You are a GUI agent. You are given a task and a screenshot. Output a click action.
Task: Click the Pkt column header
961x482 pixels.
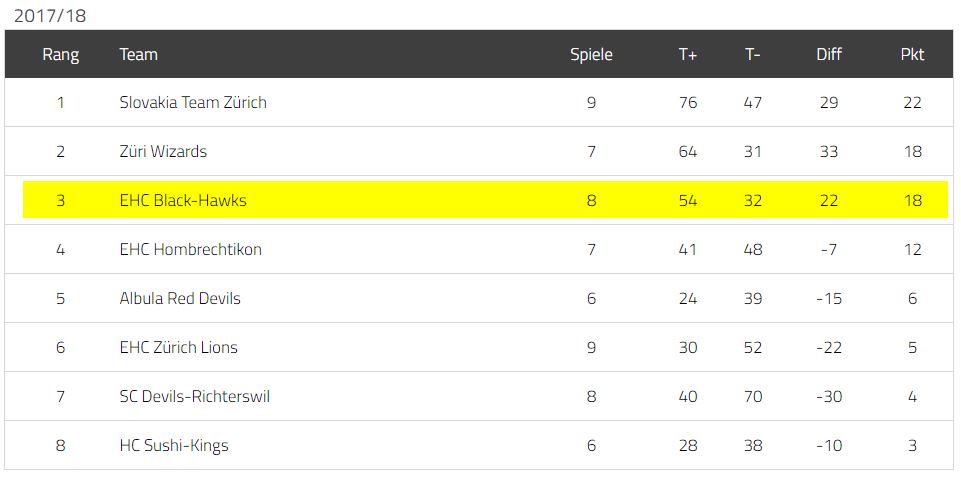point(912,55)
